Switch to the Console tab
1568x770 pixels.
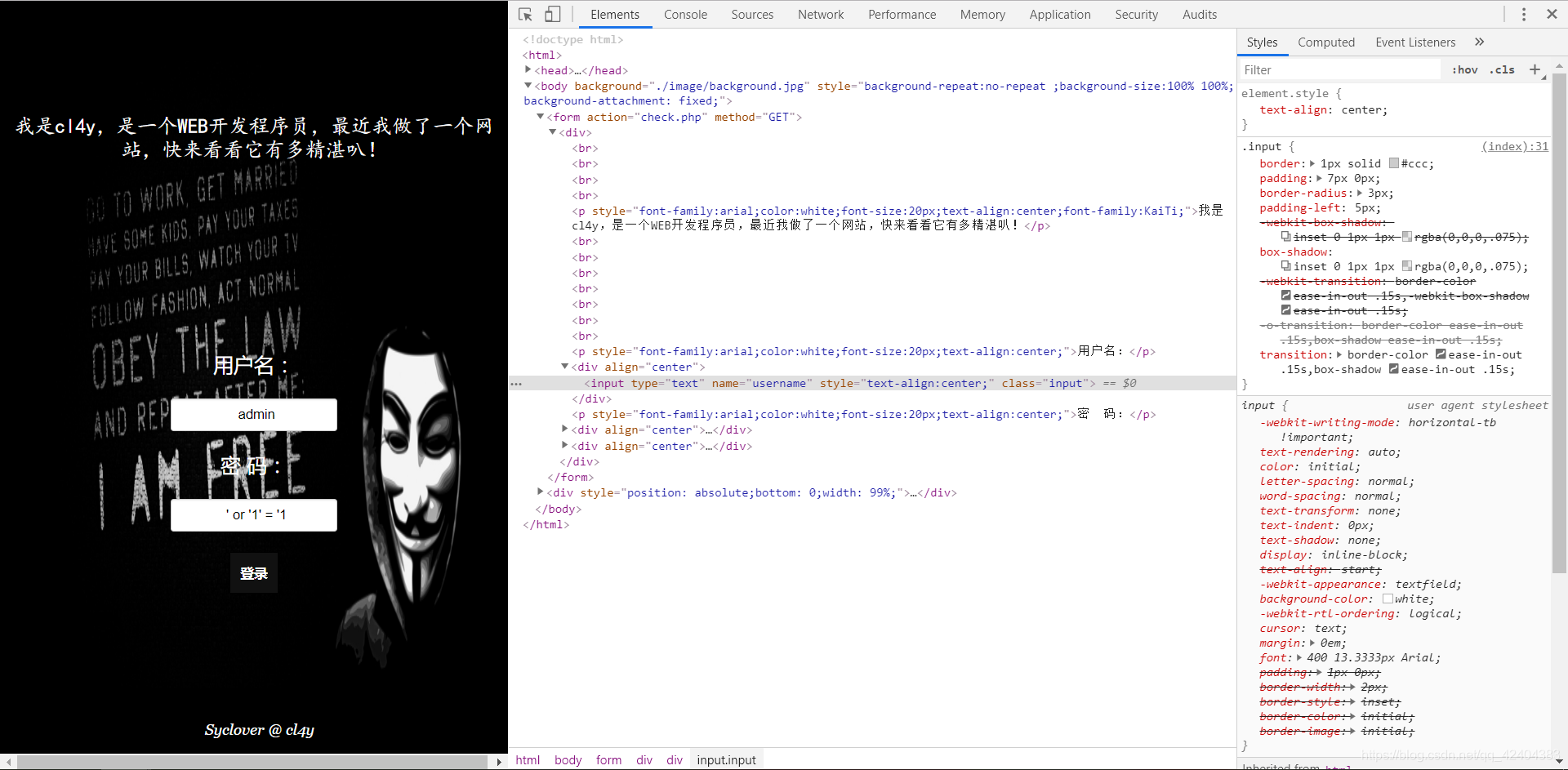(685, 14)
